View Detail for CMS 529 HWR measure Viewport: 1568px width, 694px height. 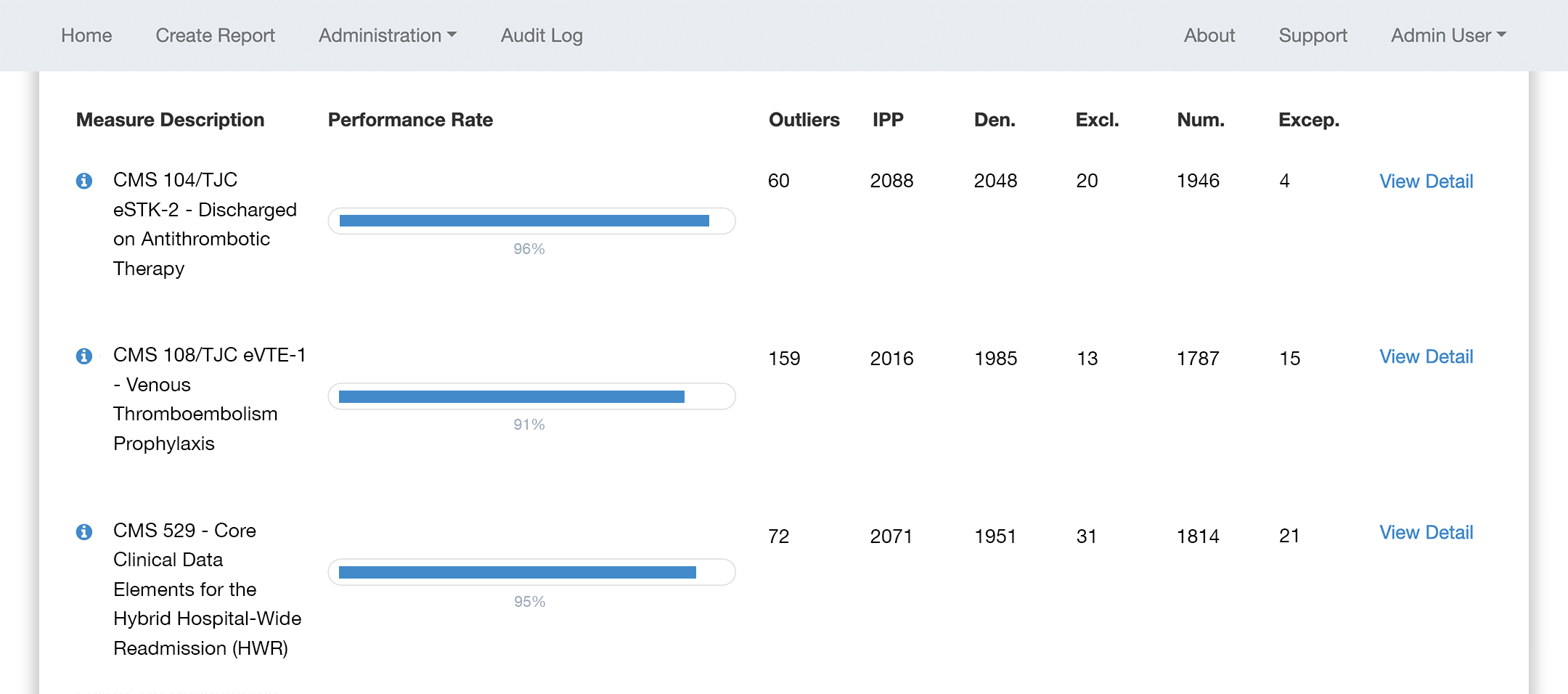[1426, 532]
